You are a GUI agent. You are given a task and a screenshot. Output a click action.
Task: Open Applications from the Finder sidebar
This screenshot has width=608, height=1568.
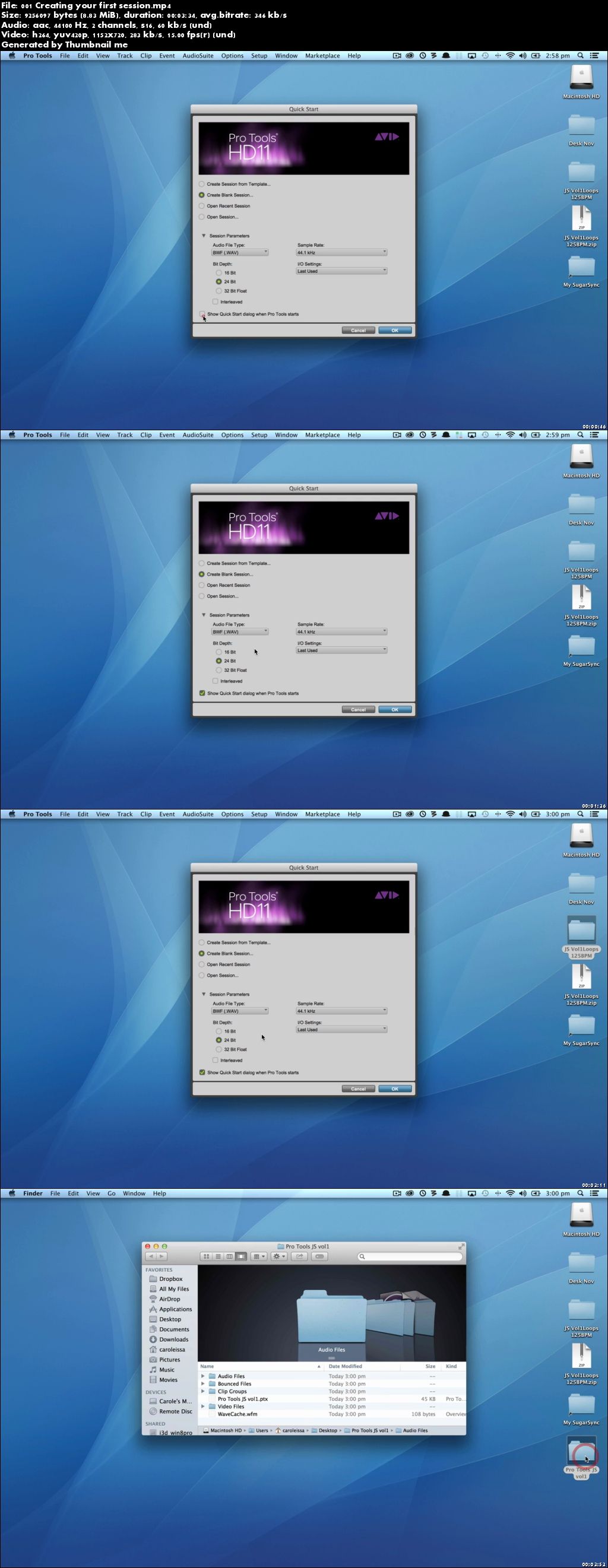click(175, 1309)
